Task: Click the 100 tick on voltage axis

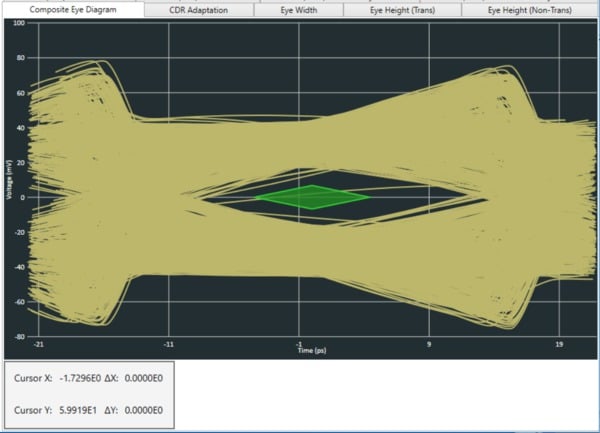Action: (18, 22)
